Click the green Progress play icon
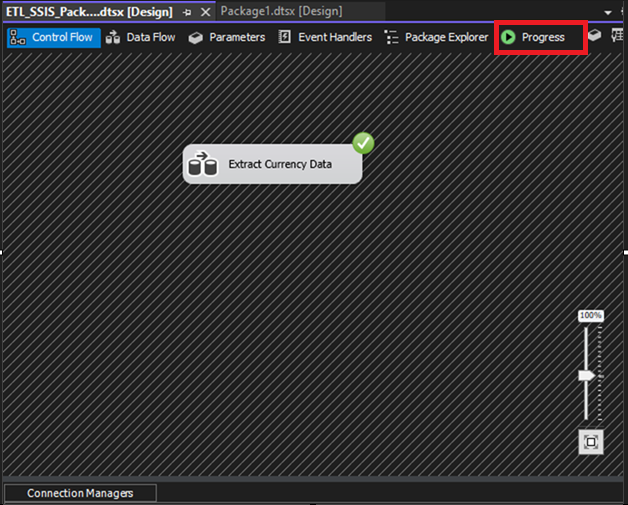 [x=508, y=37]
